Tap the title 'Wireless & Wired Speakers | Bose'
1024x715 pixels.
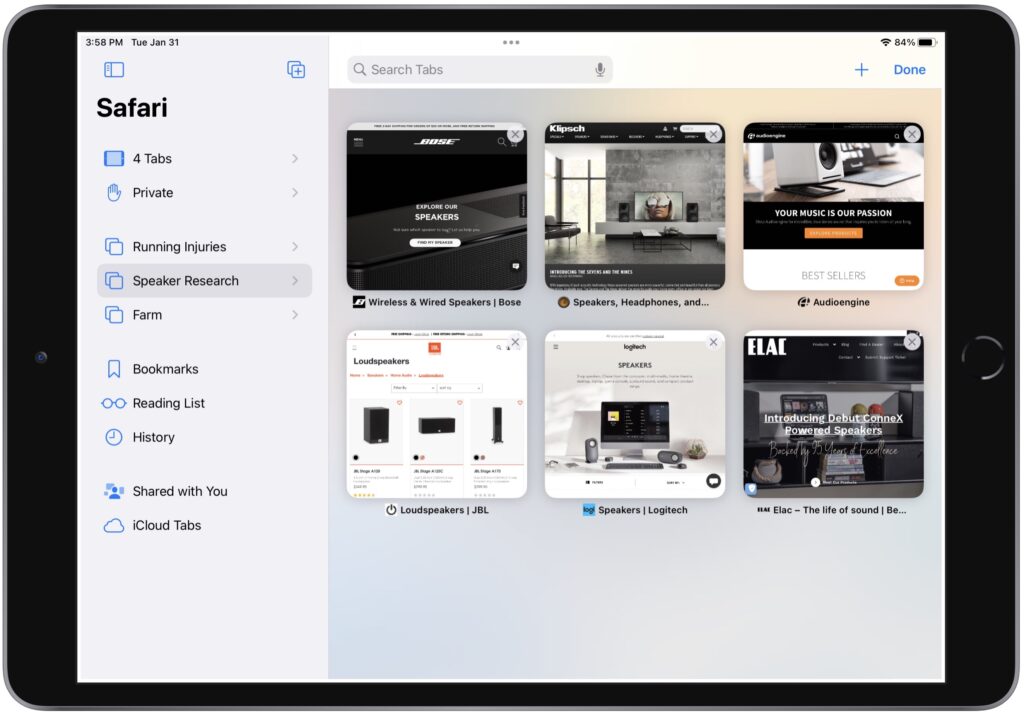pyautogui.click(x=445, y=302)
